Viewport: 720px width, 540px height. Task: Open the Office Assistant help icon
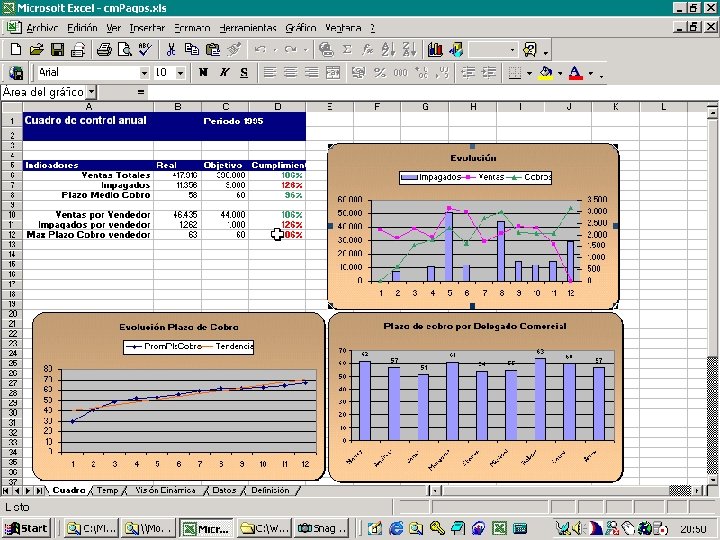(x=530, y=49)
